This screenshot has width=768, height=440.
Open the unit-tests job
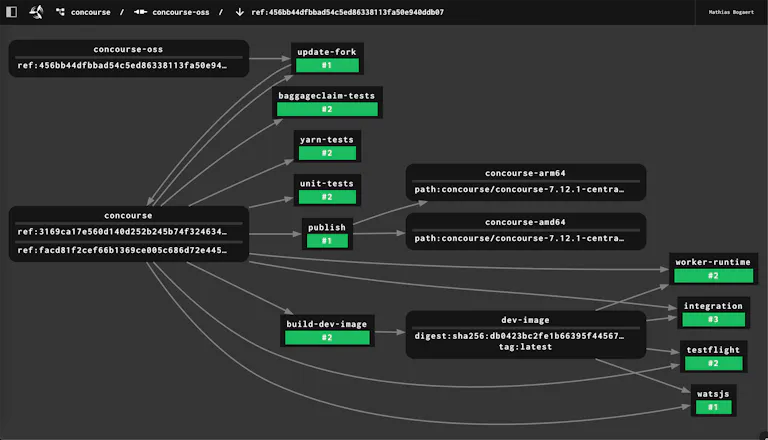pos(327,184)
